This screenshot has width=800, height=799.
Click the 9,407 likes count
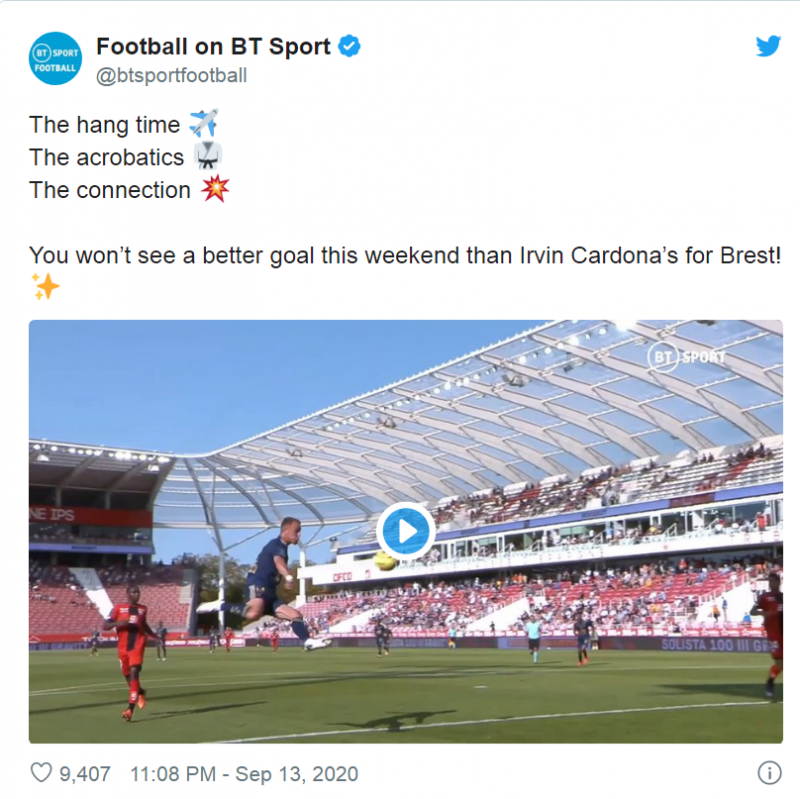coord(85,774)
